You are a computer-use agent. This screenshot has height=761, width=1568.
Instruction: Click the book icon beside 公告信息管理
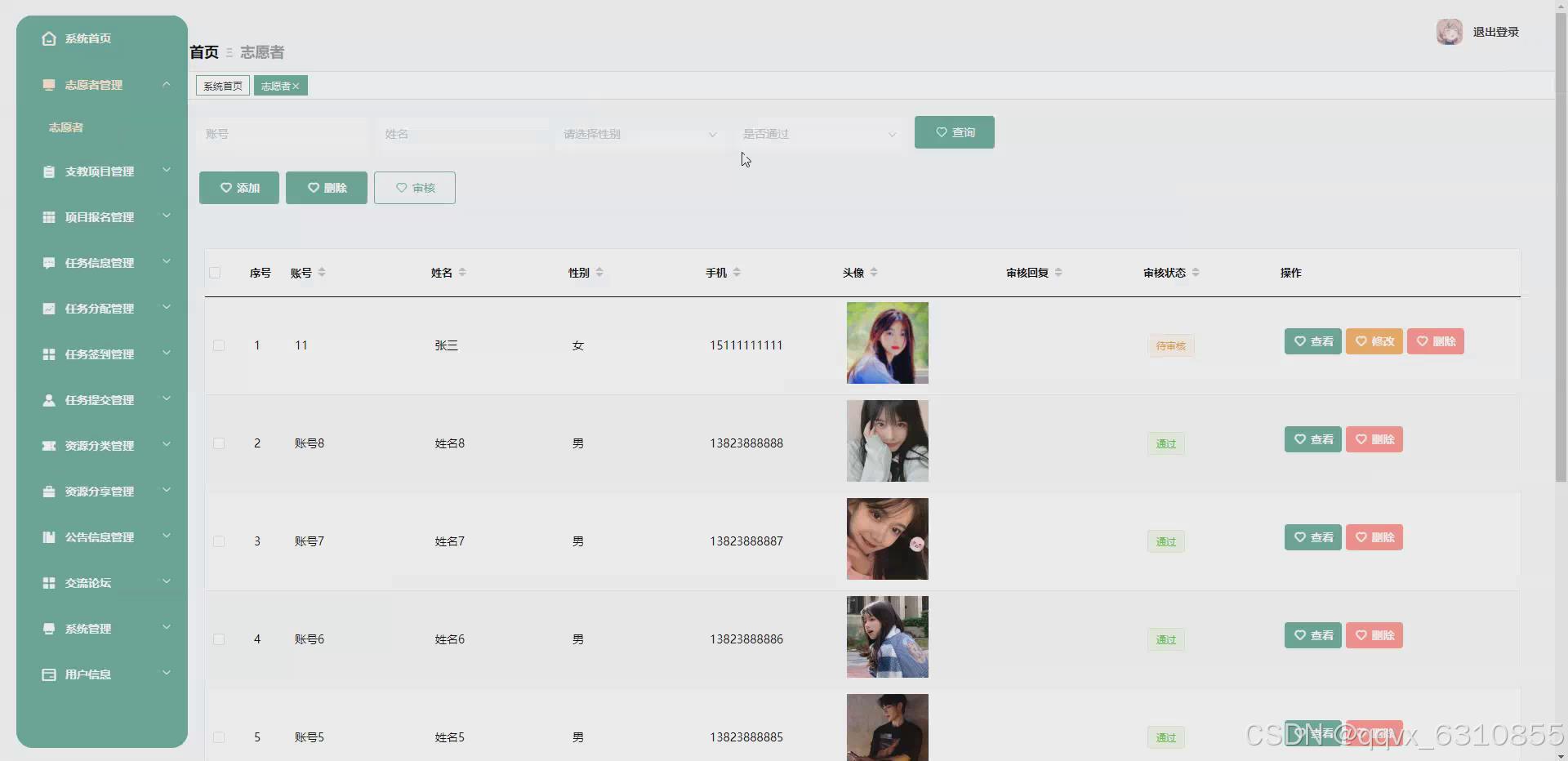49,537
